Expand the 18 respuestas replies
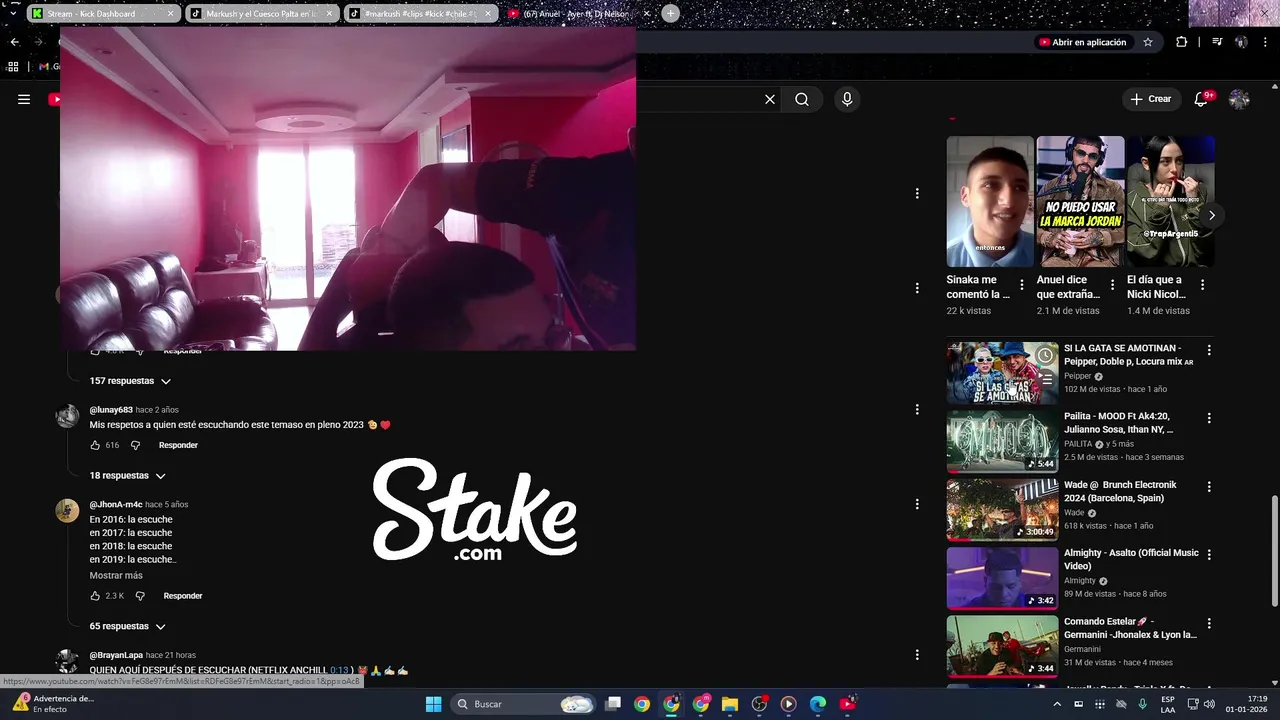 coord(127,476)
